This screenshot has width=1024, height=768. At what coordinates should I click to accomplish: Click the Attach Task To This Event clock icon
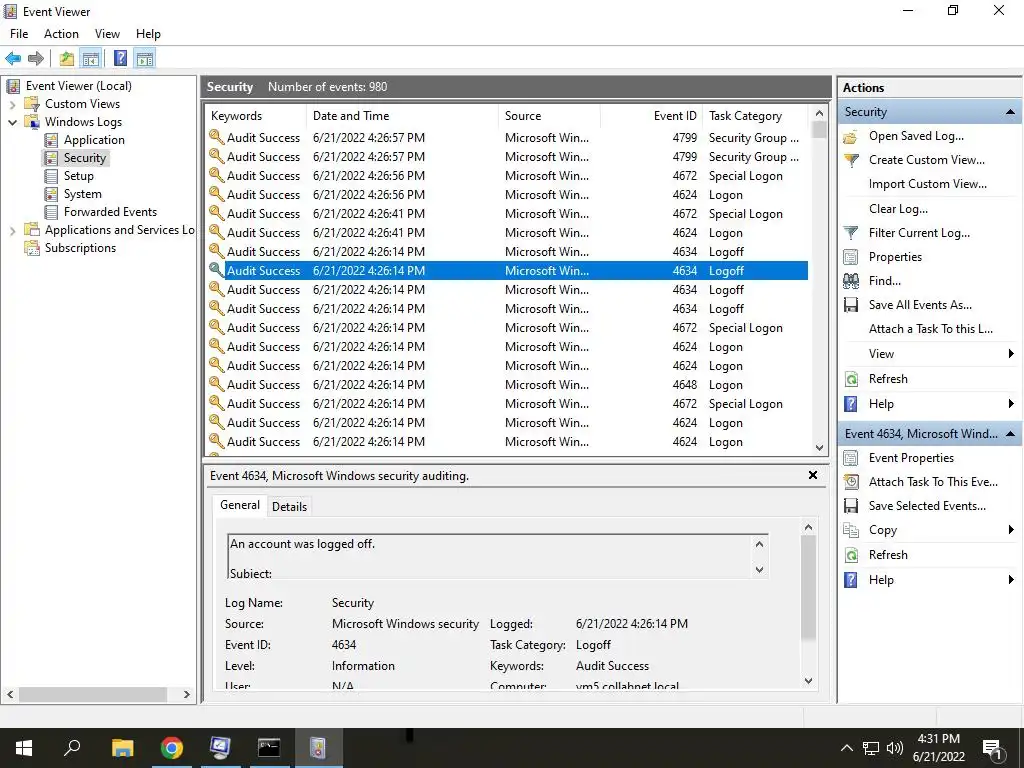(851, 482)
